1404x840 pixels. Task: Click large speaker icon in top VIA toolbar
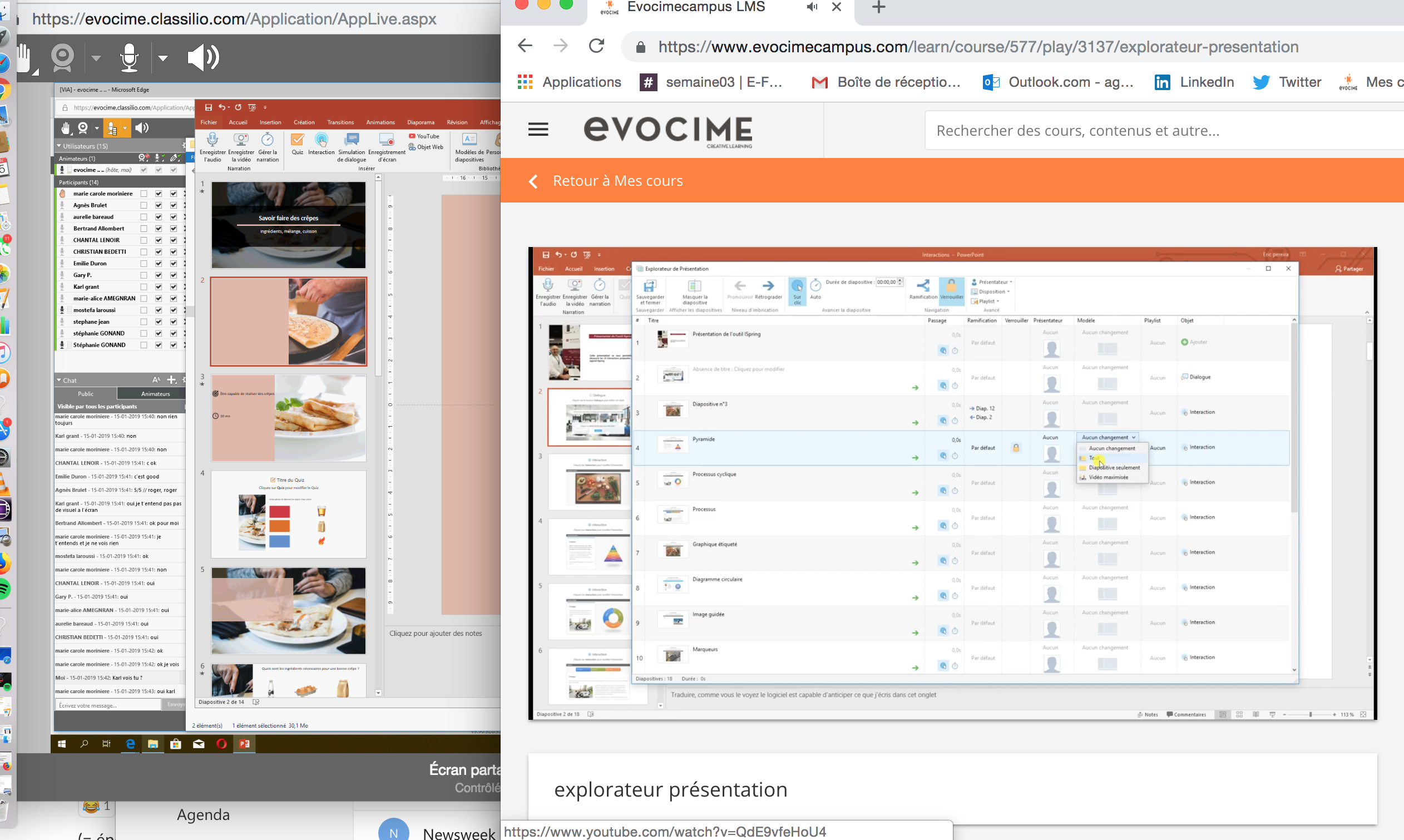coord(202,57)
